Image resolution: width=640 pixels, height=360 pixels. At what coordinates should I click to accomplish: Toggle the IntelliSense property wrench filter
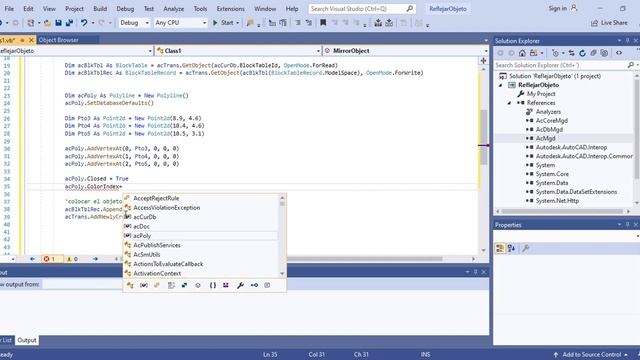[240, 285]
